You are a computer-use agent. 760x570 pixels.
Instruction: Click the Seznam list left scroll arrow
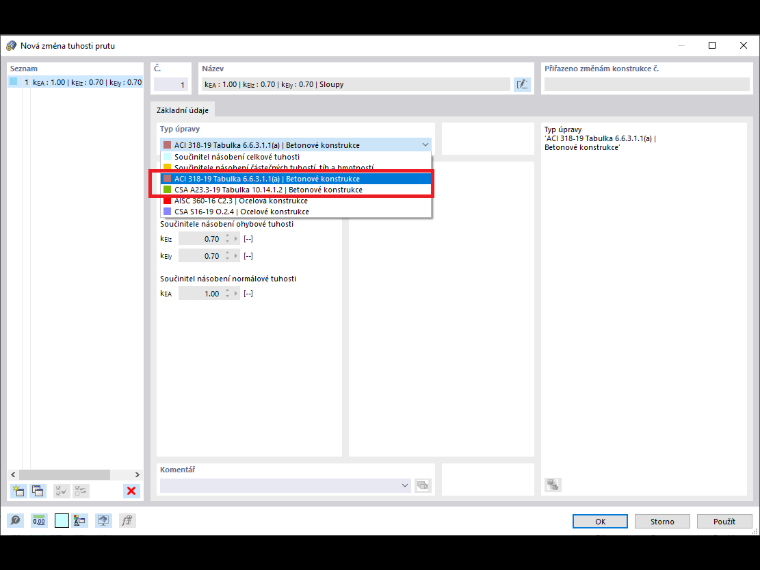tap(13, 475)
